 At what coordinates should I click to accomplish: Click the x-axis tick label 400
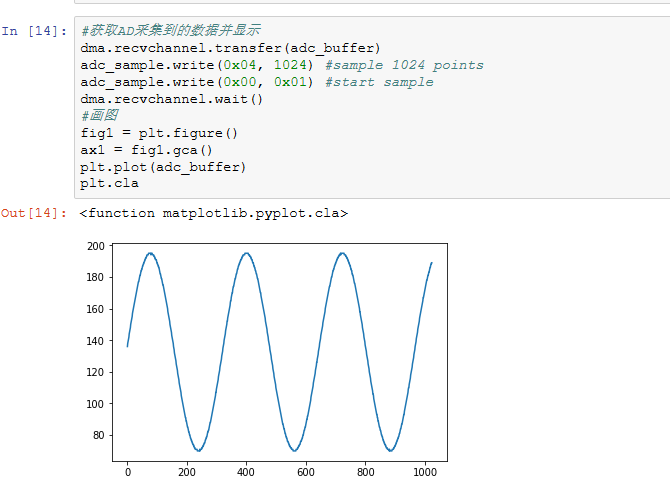[x=246, y=472]
